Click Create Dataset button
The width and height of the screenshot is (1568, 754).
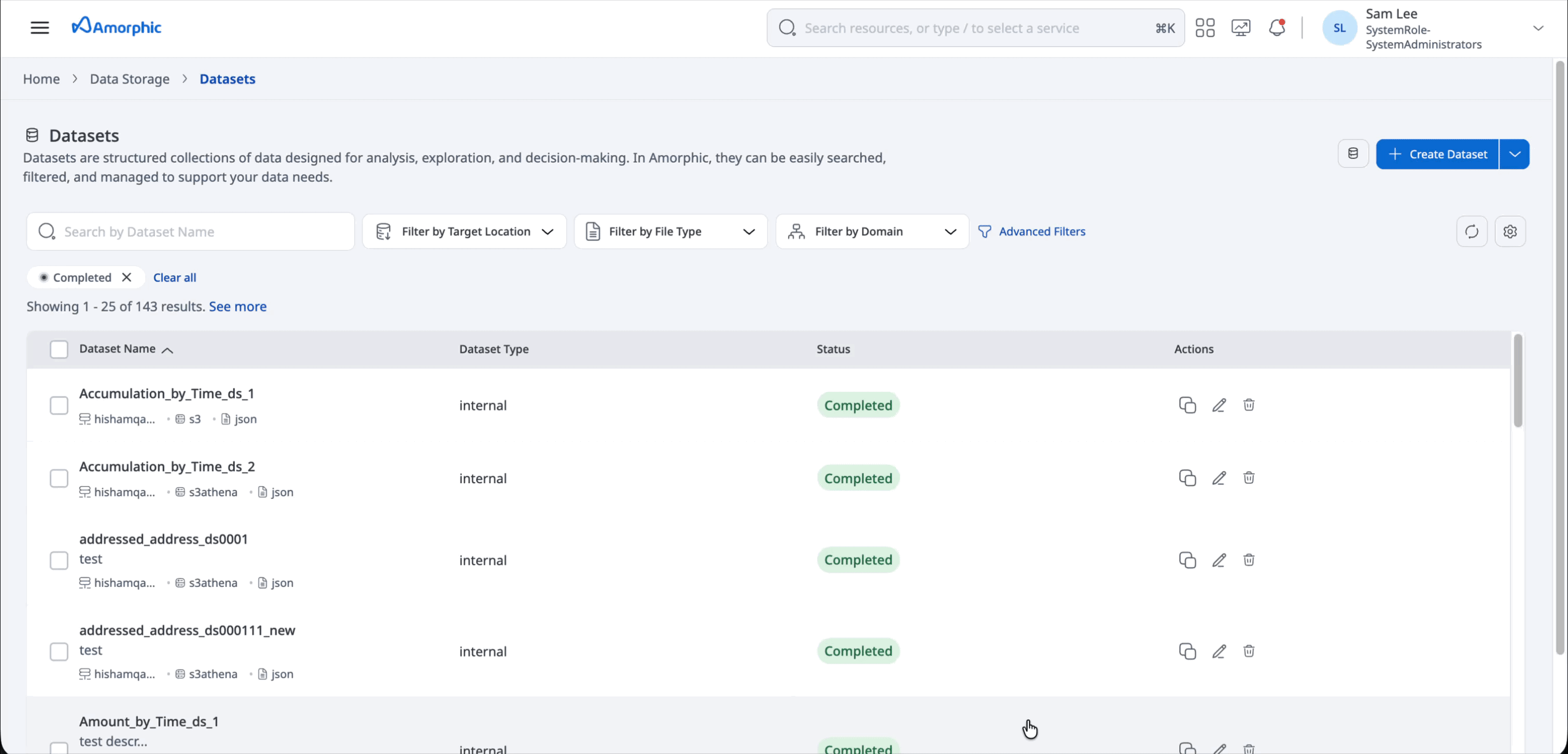pos(1437,154)
